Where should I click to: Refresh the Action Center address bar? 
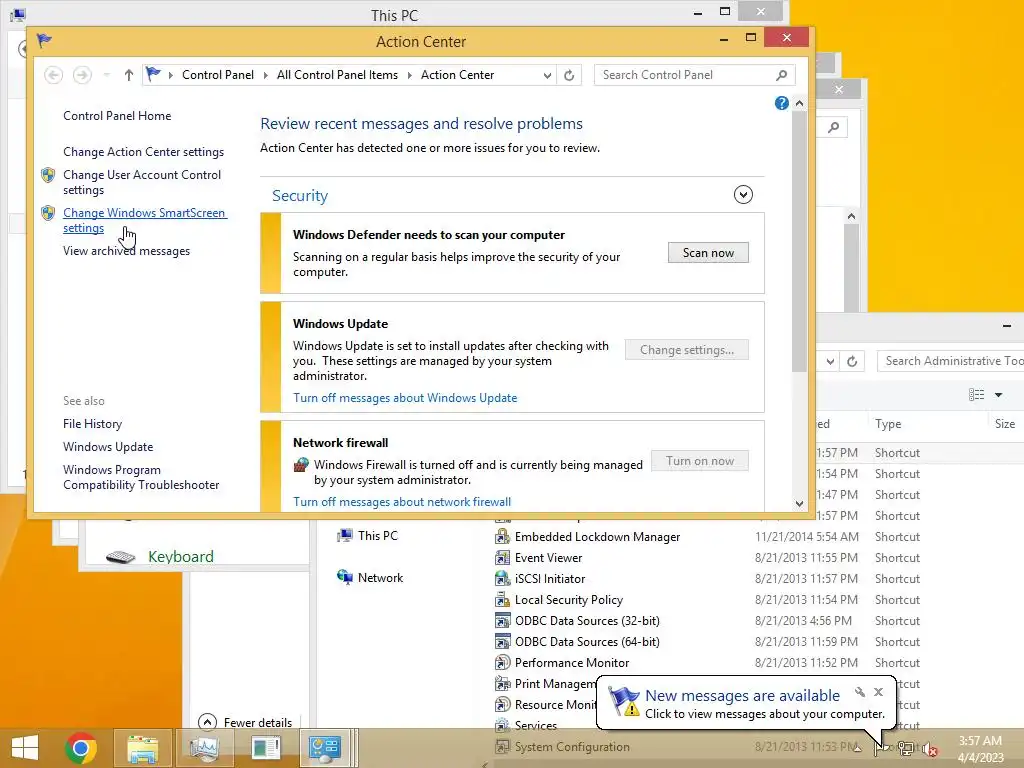569,75
